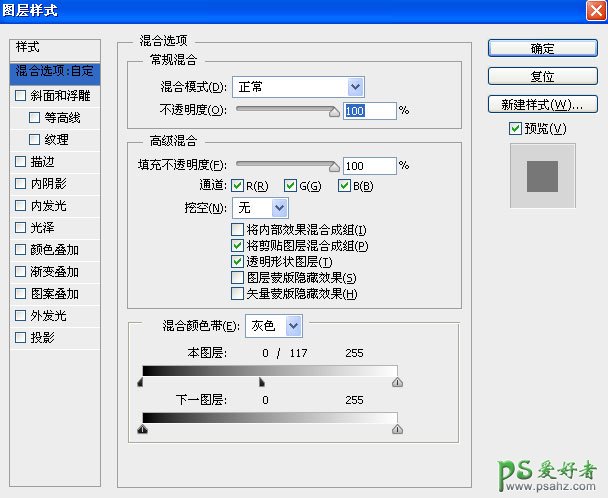Click the 复位 reset button
This screenshot has height=498, width=608.
(542, 76)
